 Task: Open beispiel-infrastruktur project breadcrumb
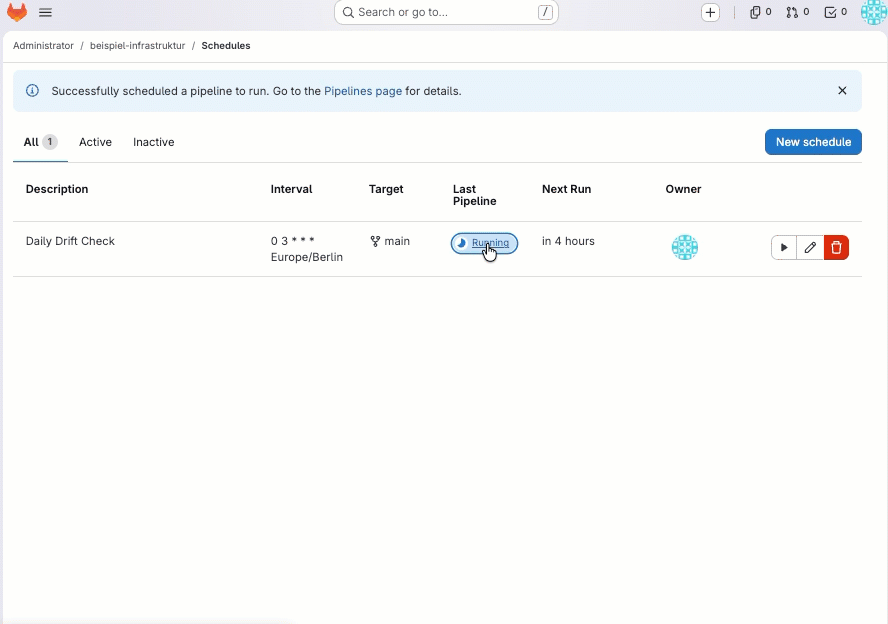[138, 46]
